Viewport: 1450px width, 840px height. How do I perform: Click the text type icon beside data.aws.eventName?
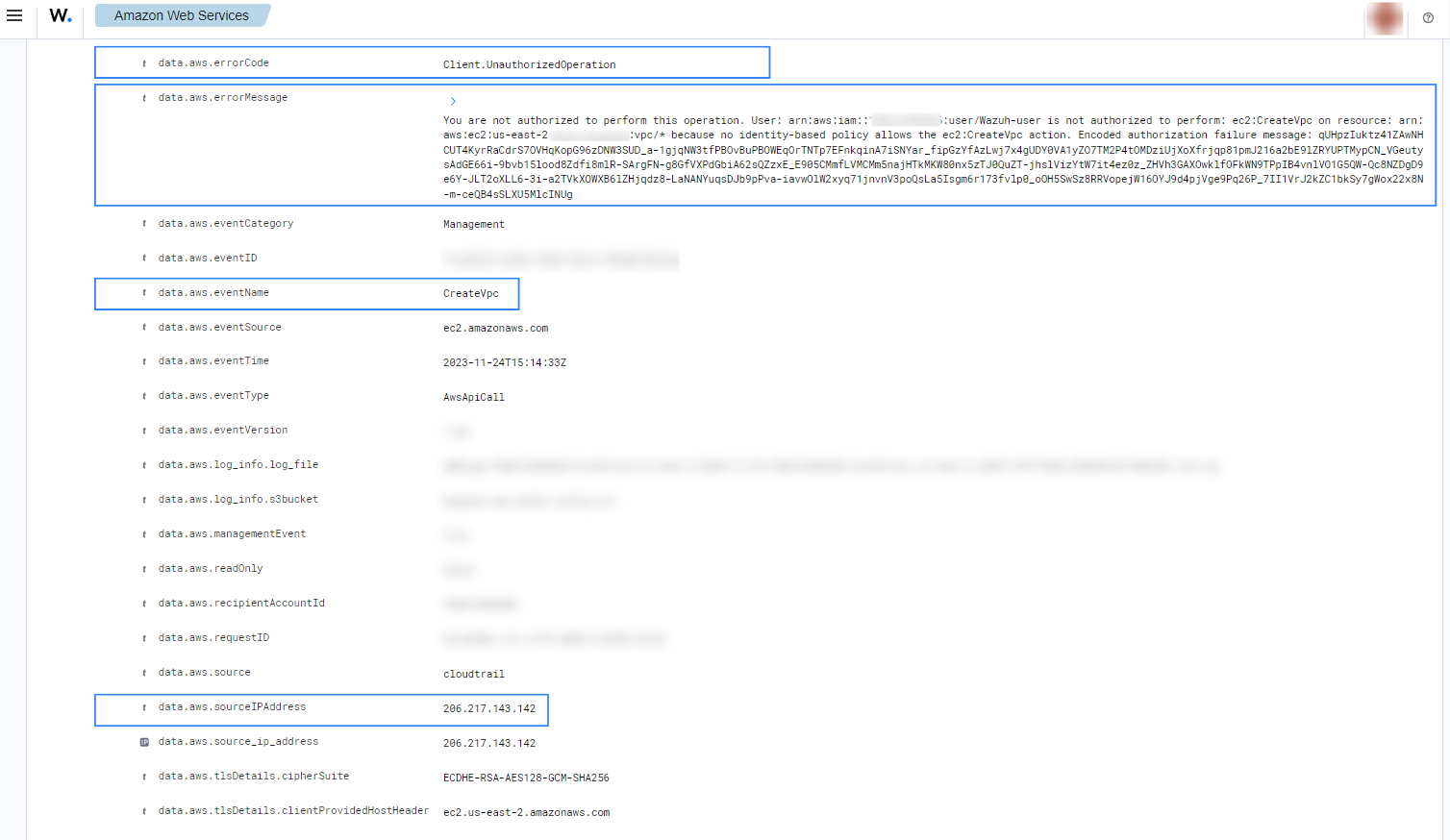(x=144, y=293)
